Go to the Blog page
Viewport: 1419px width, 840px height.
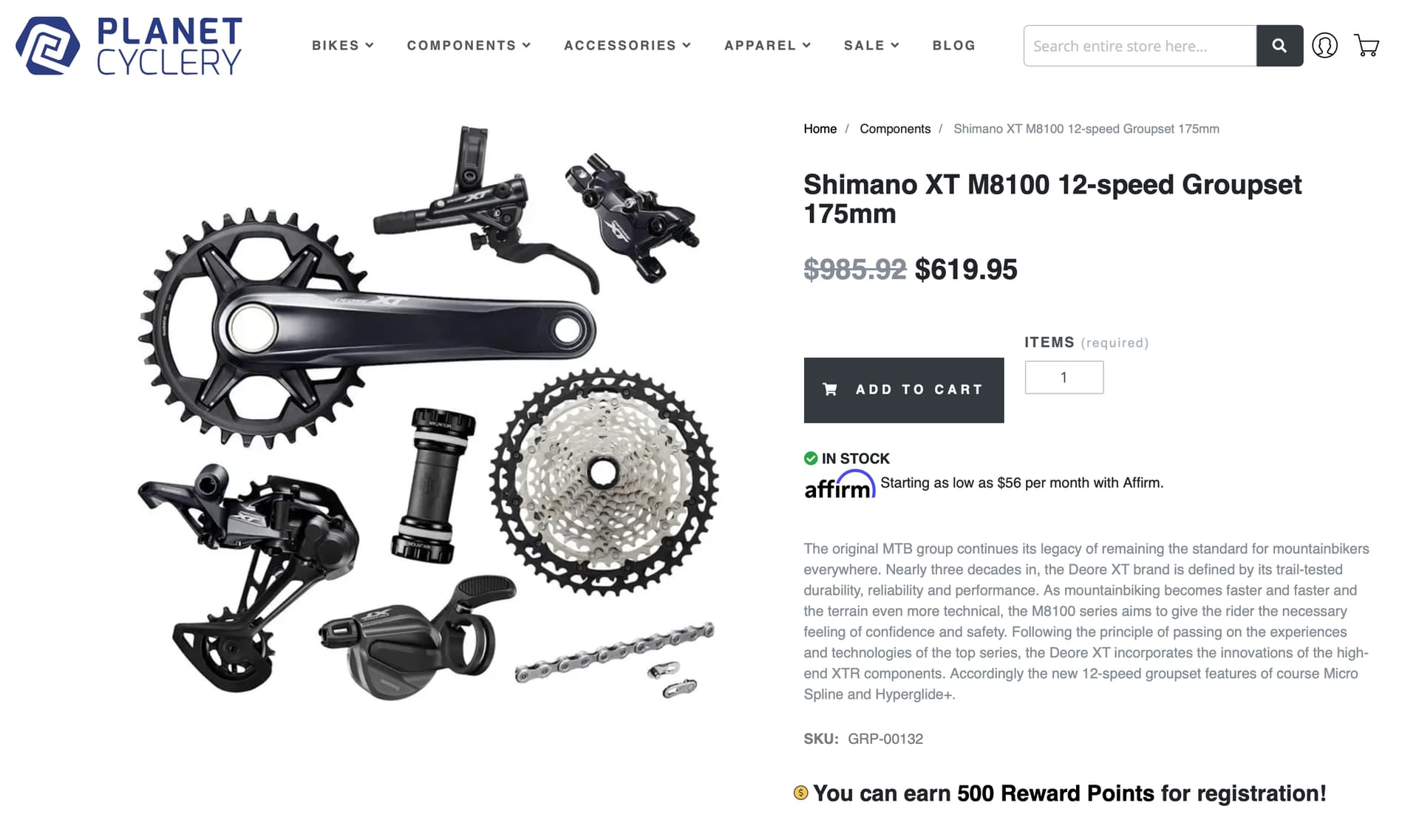pos(953,46)
